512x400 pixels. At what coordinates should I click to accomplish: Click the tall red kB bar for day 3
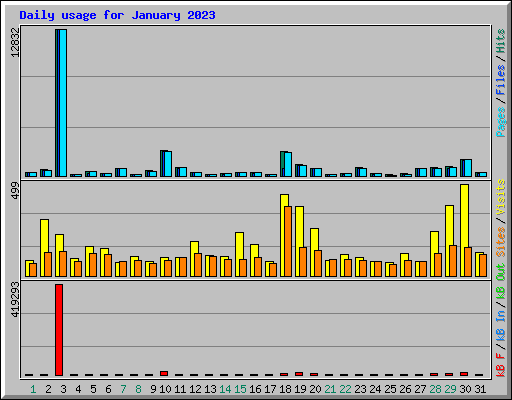(59, 330)
